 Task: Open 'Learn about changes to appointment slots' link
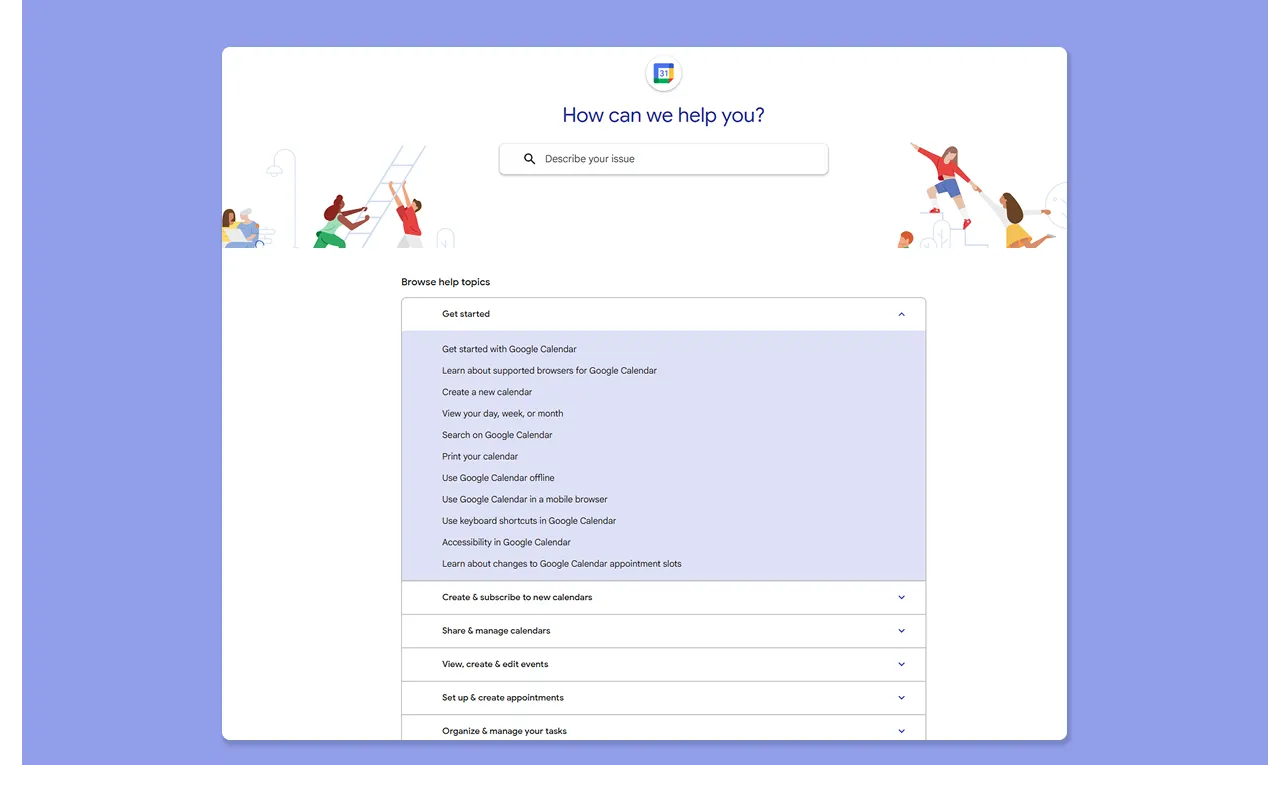562,564
